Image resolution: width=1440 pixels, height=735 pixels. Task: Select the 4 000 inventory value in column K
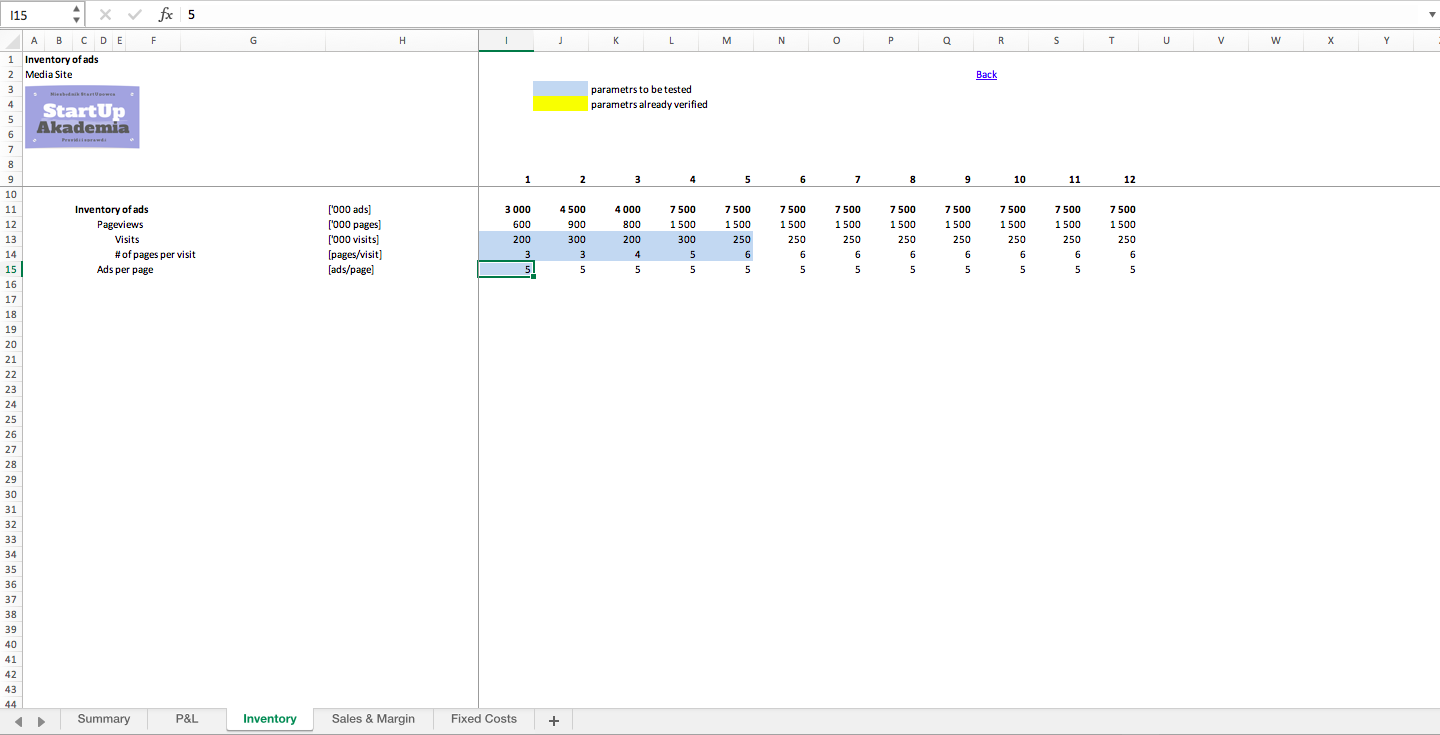[x=616, y=210]
